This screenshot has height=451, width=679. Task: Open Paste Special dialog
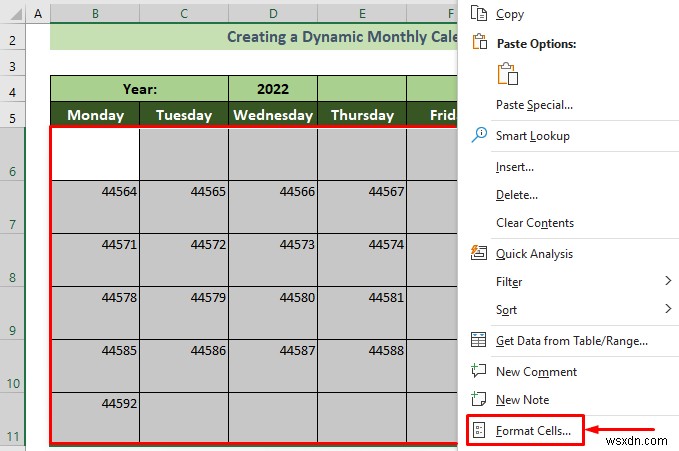[x=534, y=105]
